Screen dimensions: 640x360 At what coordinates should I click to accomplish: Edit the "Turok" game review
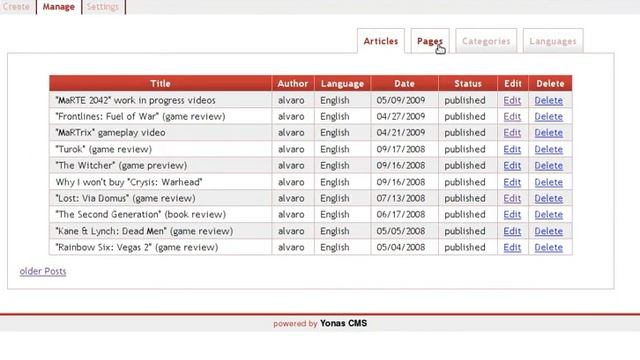point(512,149)
